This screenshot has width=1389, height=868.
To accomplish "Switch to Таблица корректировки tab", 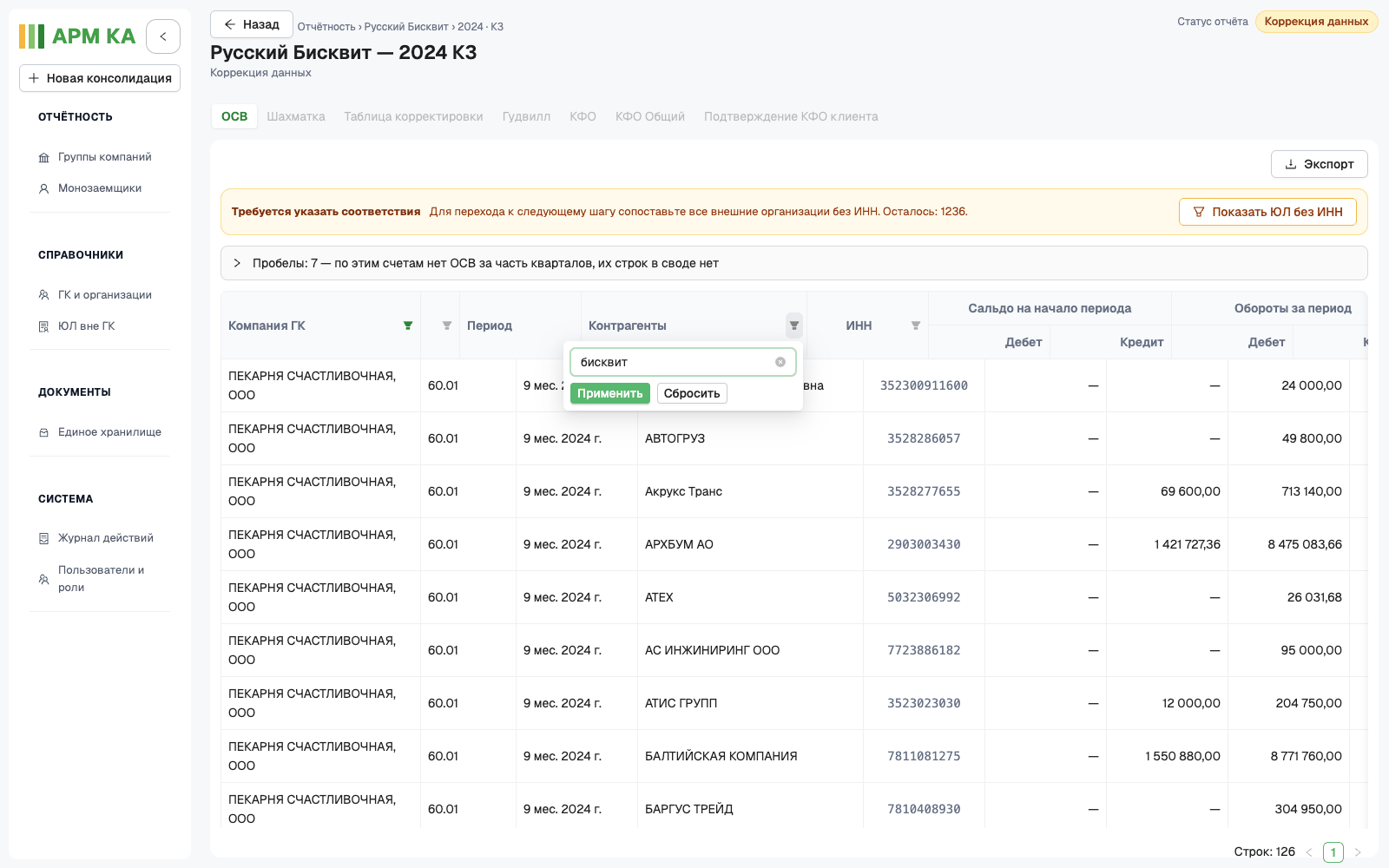I will 413,116.
